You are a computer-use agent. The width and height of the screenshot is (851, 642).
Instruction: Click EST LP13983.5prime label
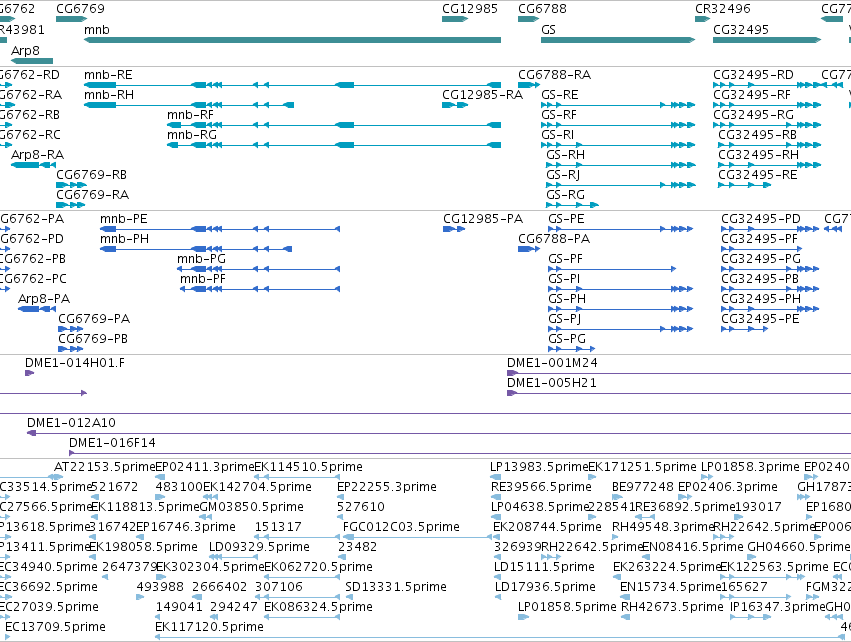pyautogui.click(x=539, y=467)
